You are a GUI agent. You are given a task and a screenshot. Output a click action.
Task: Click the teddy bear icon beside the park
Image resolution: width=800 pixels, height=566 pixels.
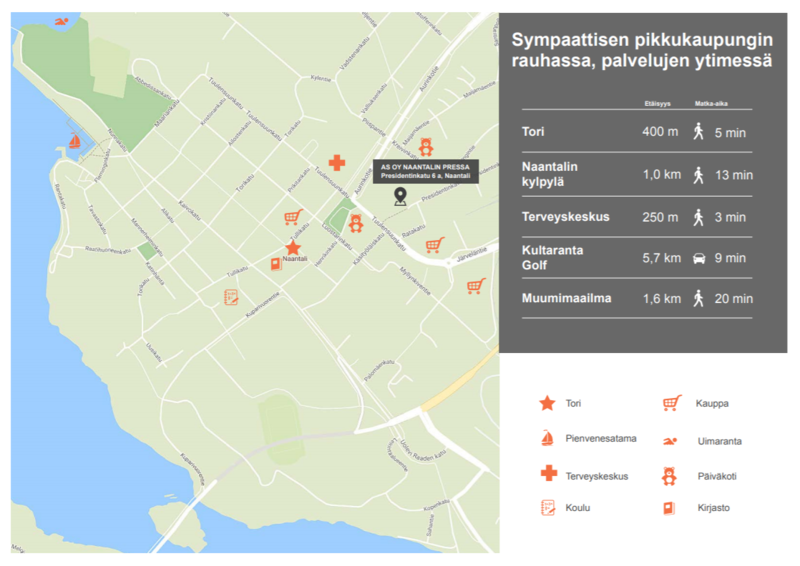(x=355, y=222)
